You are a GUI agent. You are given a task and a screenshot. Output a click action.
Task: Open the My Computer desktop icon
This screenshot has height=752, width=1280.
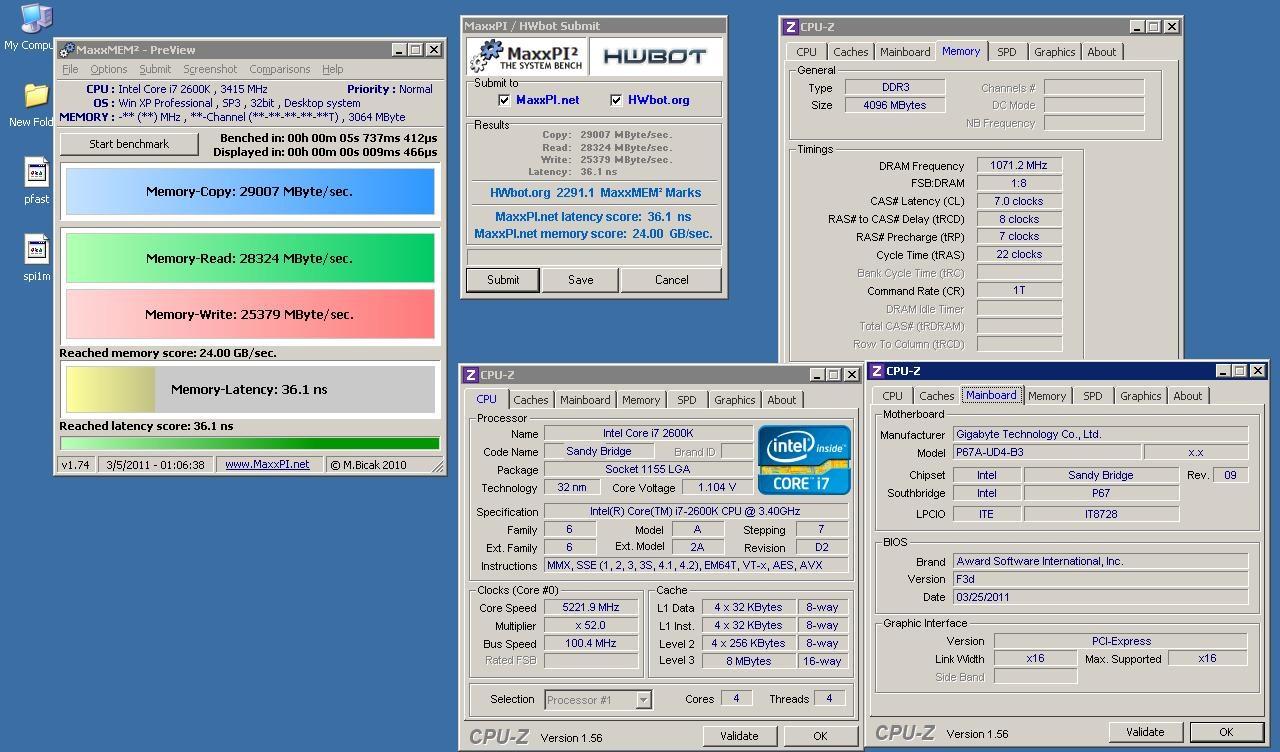[x=36, y=19]
